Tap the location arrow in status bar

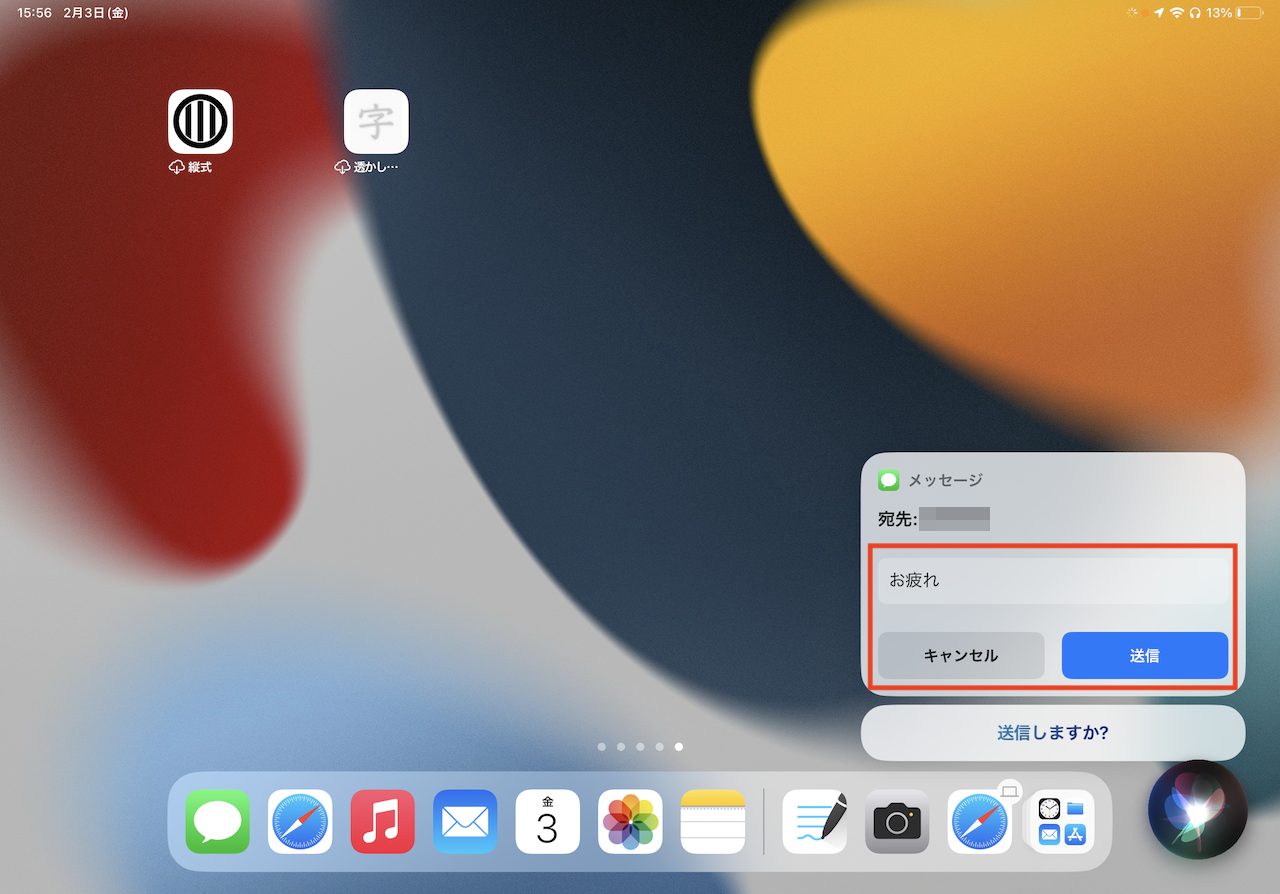[x=1159, y=13]
